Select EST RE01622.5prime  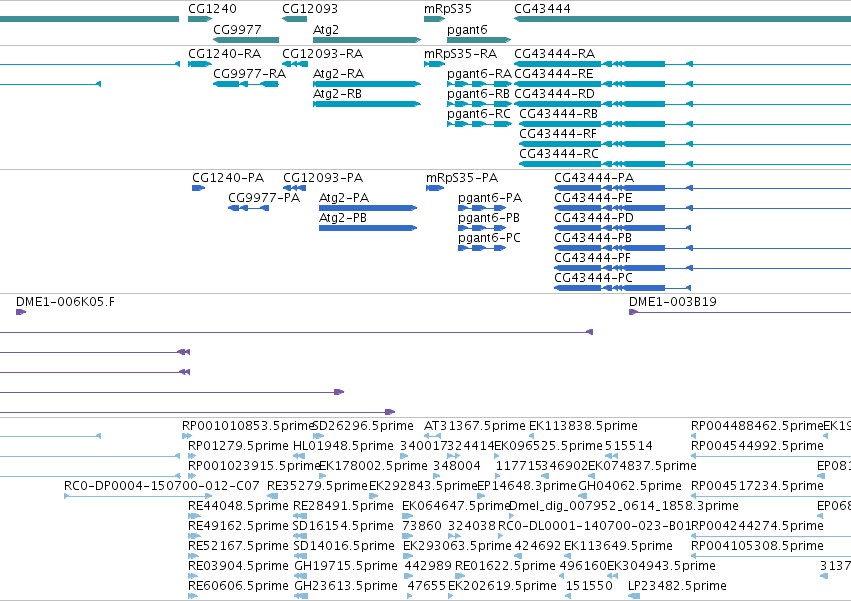[460, 576]
